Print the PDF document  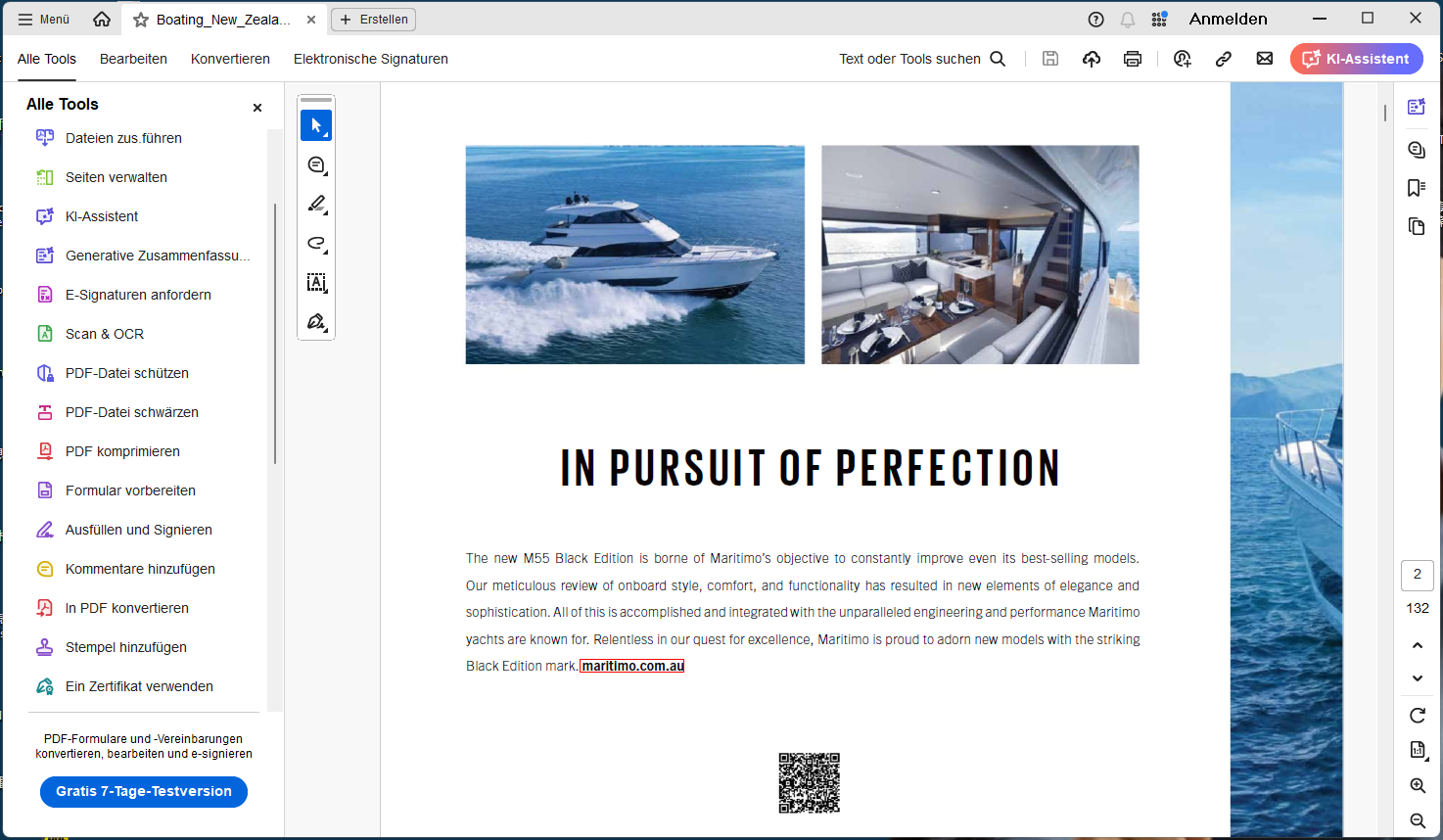(x=1133, y=59)
